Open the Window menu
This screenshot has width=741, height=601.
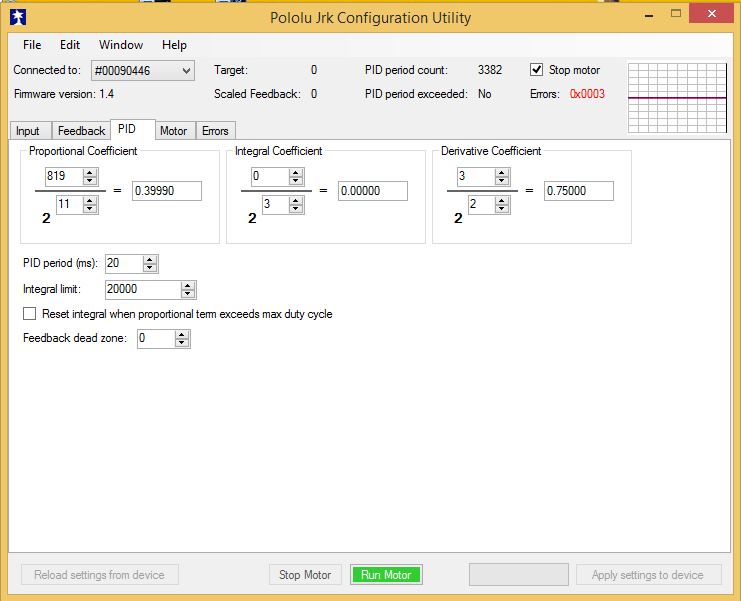click(121, 45)
